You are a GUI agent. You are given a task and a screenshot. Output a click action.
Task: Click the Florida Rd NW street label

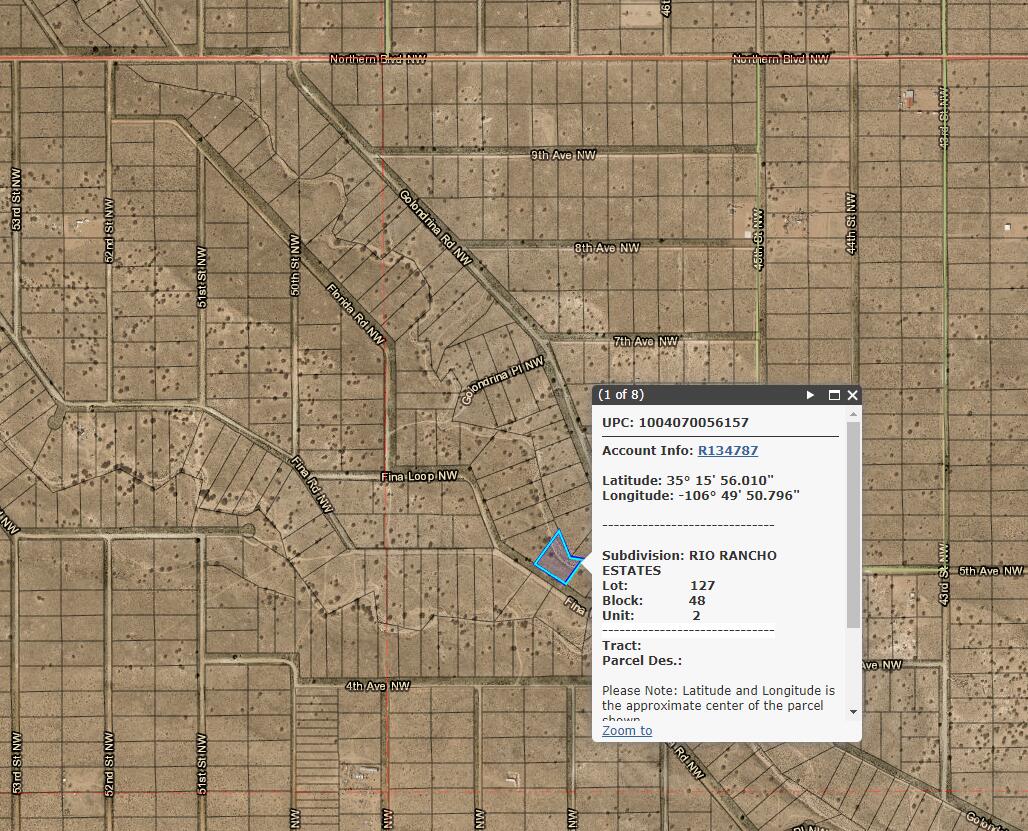(x=355, y=314)
